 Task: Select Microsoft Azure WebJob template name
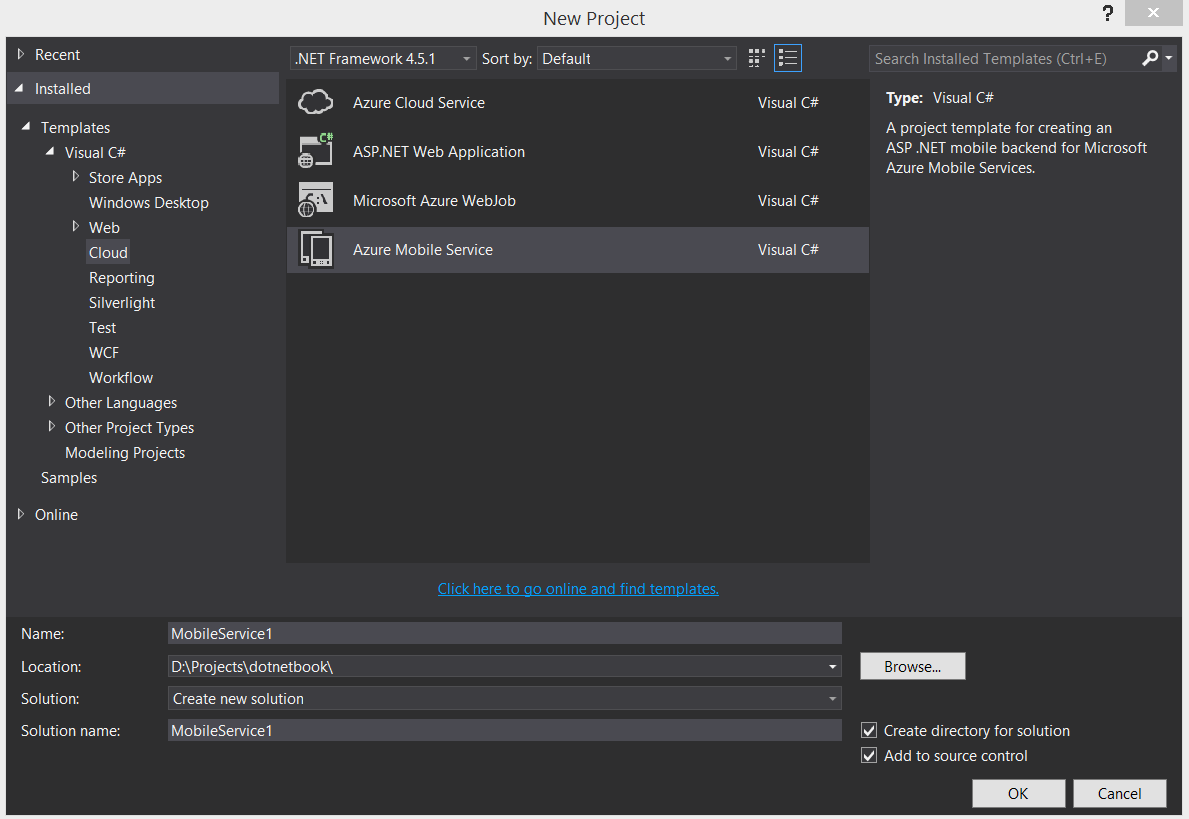pos(435,201)
